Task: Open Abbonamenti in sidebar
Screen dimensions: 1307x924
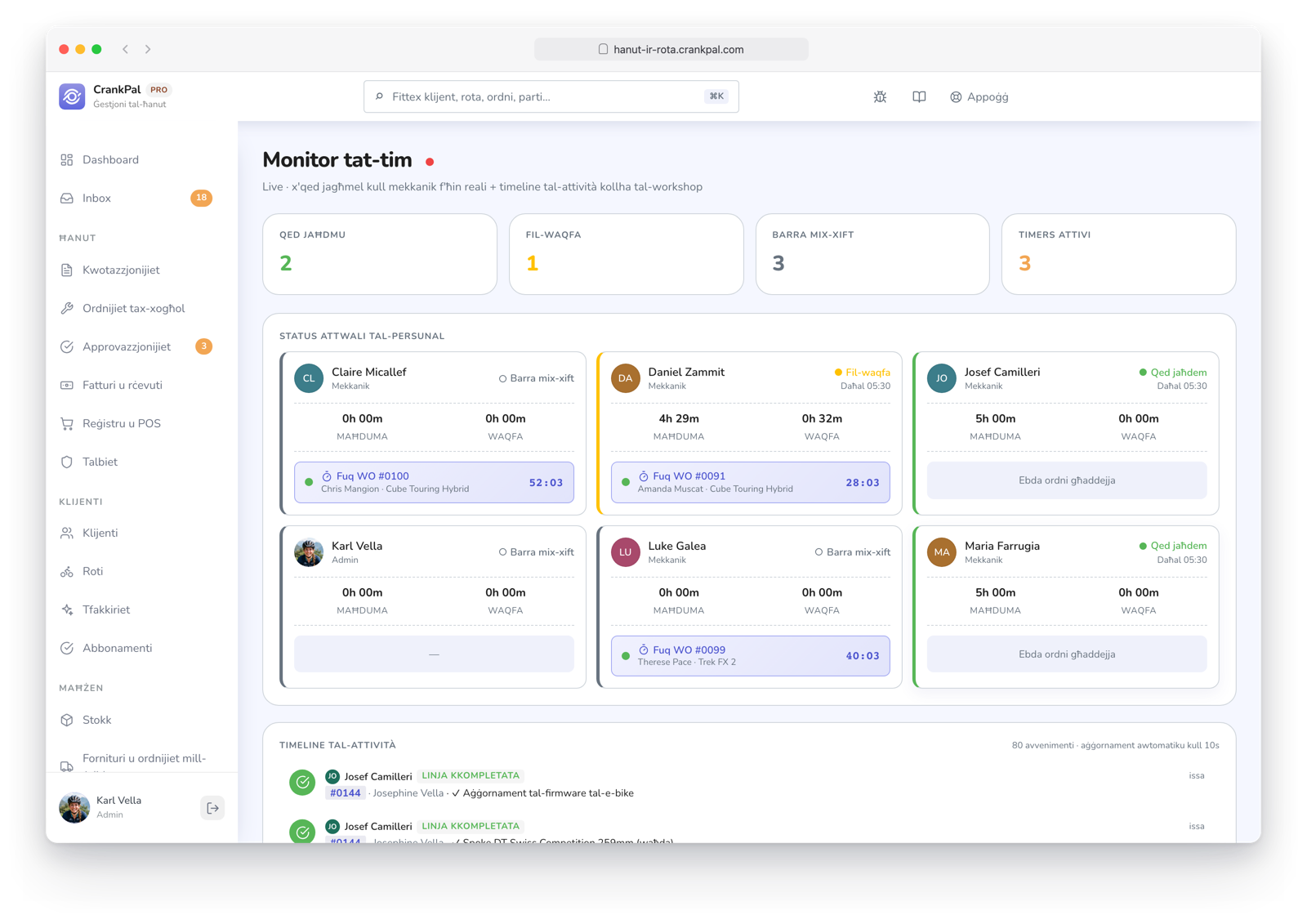Action: point(136,648)
